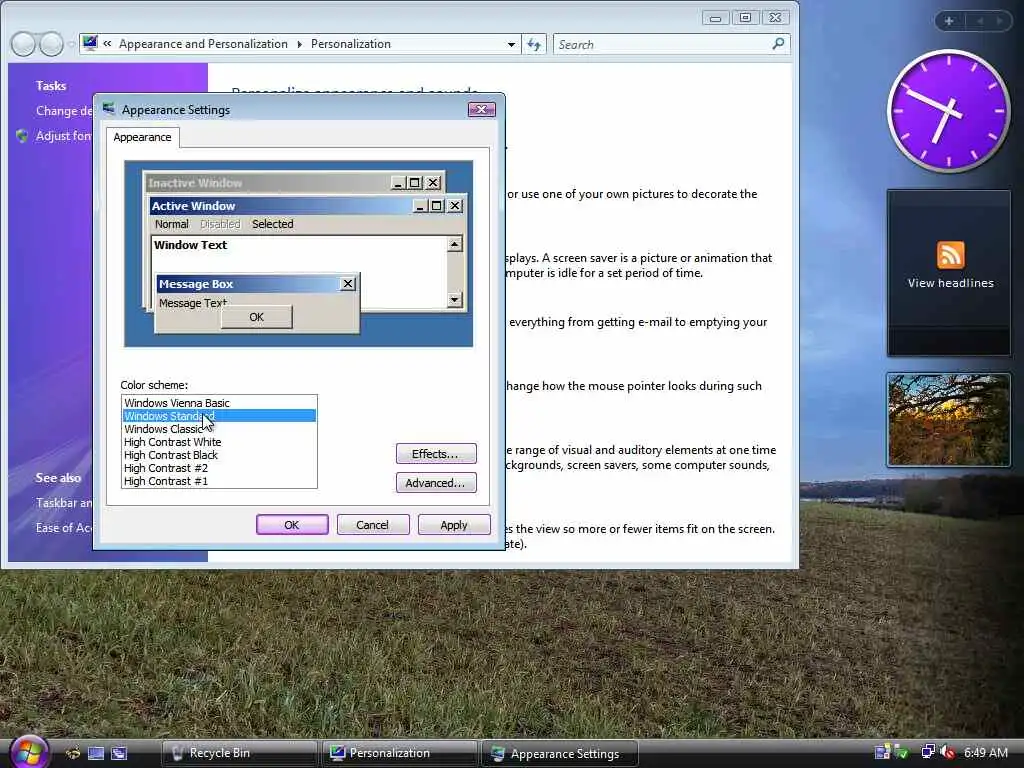The width and height of the screenshot is (1024, 768).
Task: Switch to Personalization taskbar button
Action: pyautogui.click(x=400, y=753)
